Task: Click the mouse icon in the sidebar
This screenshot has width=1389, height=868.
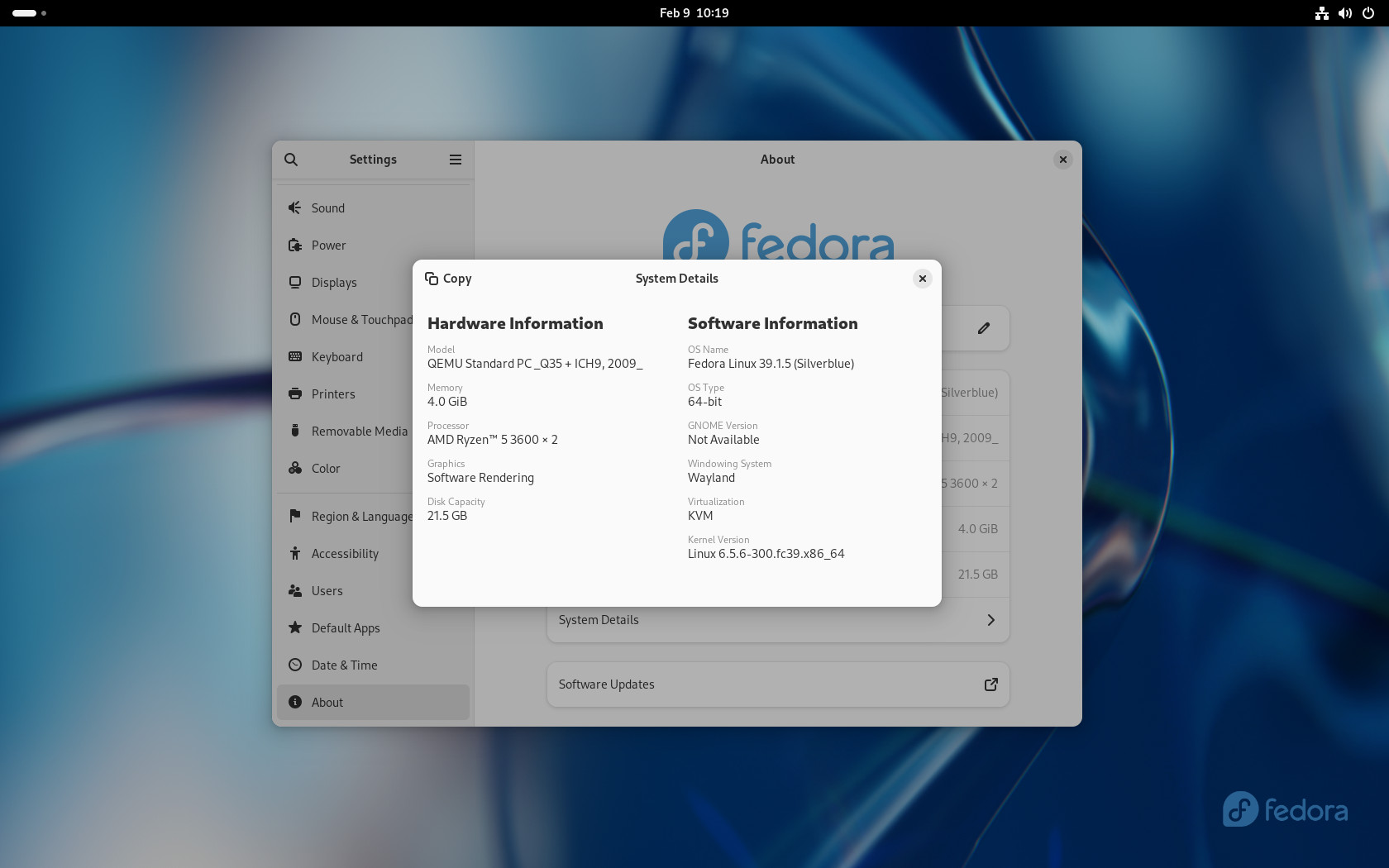Action: [295, 320]
